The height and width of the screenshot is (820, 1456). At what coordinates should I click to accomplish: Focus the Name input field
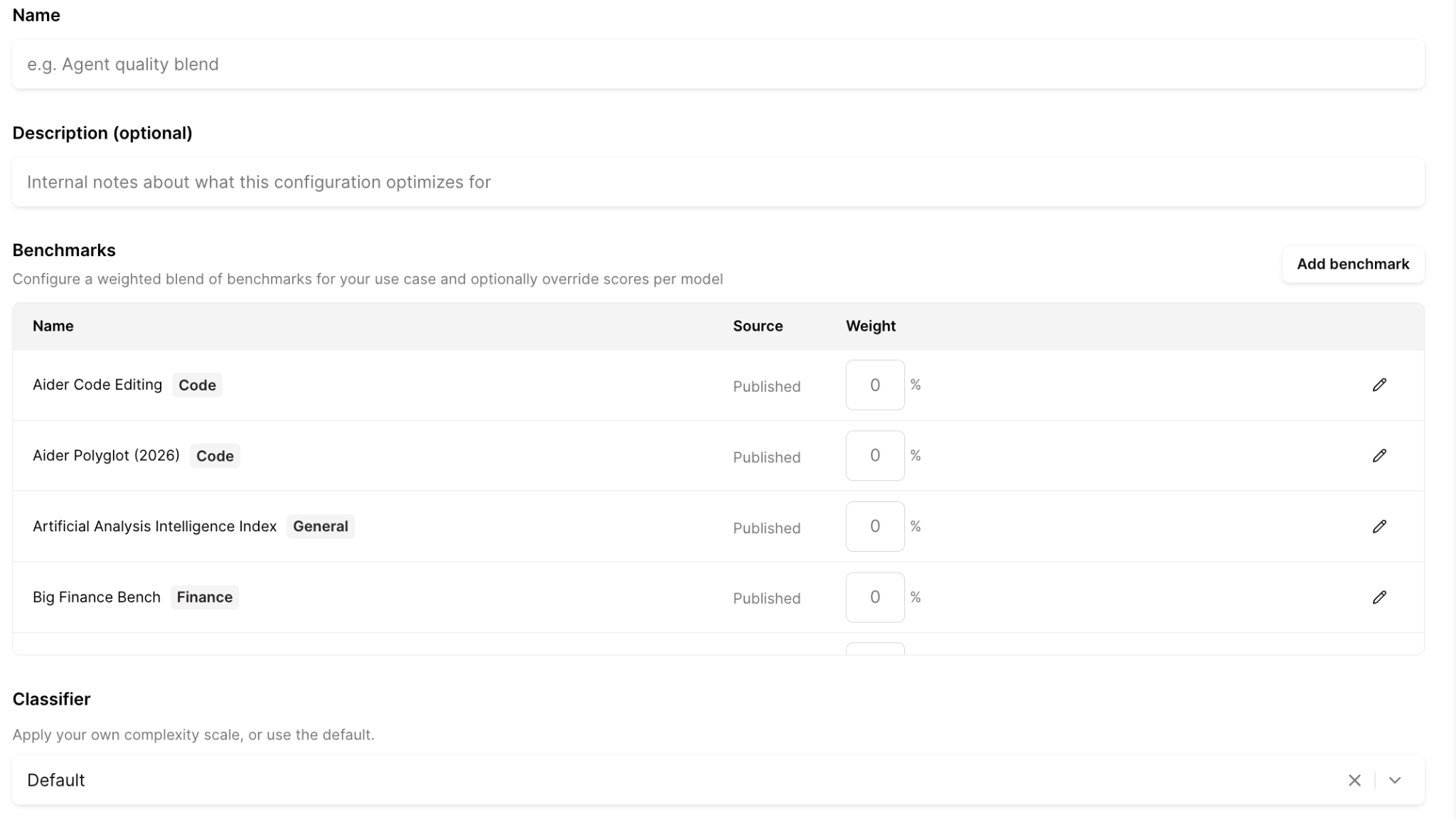click(x=718, y=64)
